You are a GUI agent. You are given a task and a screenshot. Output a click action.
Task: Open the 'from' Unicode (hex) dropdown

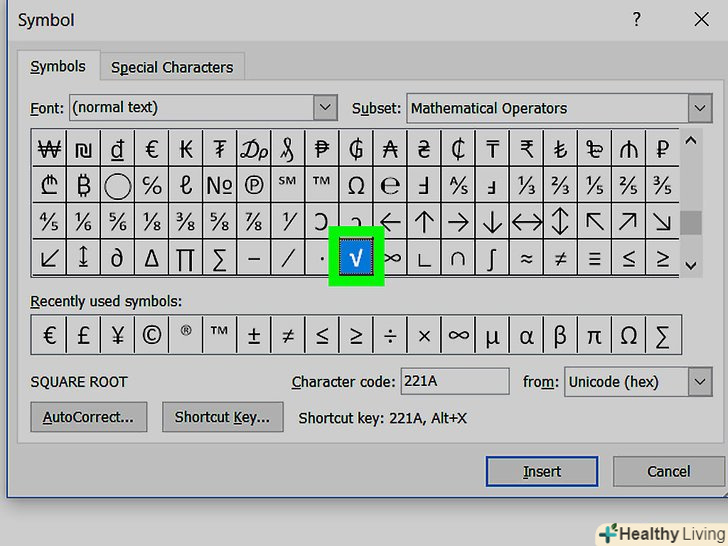click(x=700, y=382)
